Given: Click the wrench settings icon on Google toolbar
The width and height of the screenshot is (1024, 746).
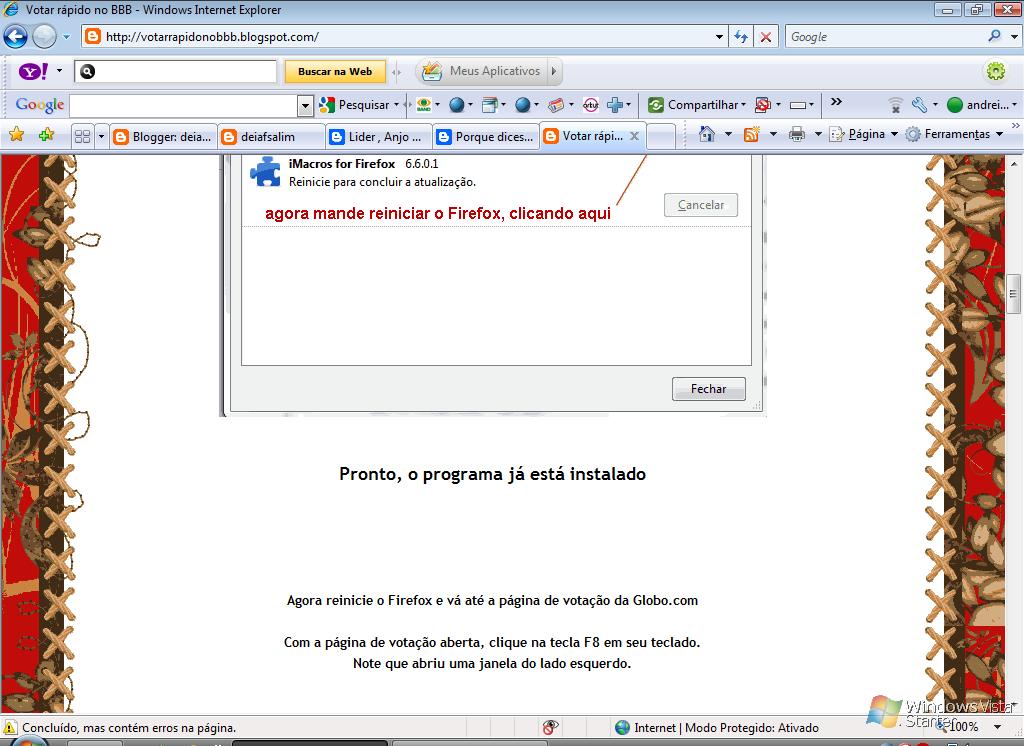Looking at the screenshot, I should tap(920, 105).
